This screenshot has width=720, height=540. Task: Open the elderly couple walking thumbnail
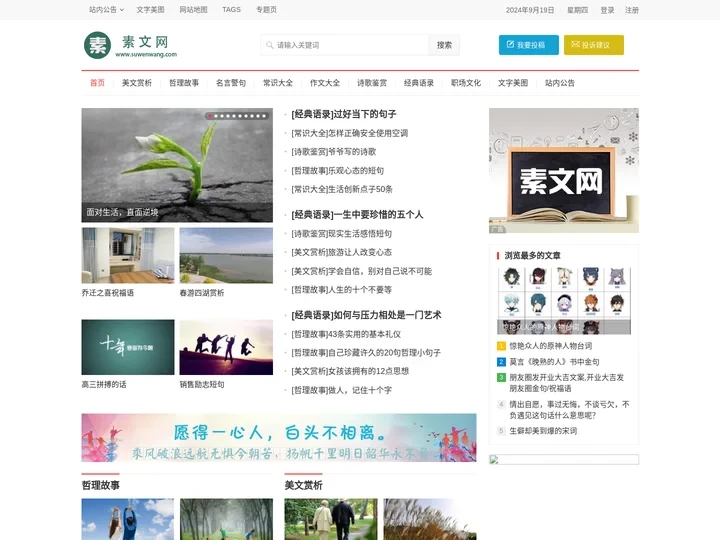(331, 519)
